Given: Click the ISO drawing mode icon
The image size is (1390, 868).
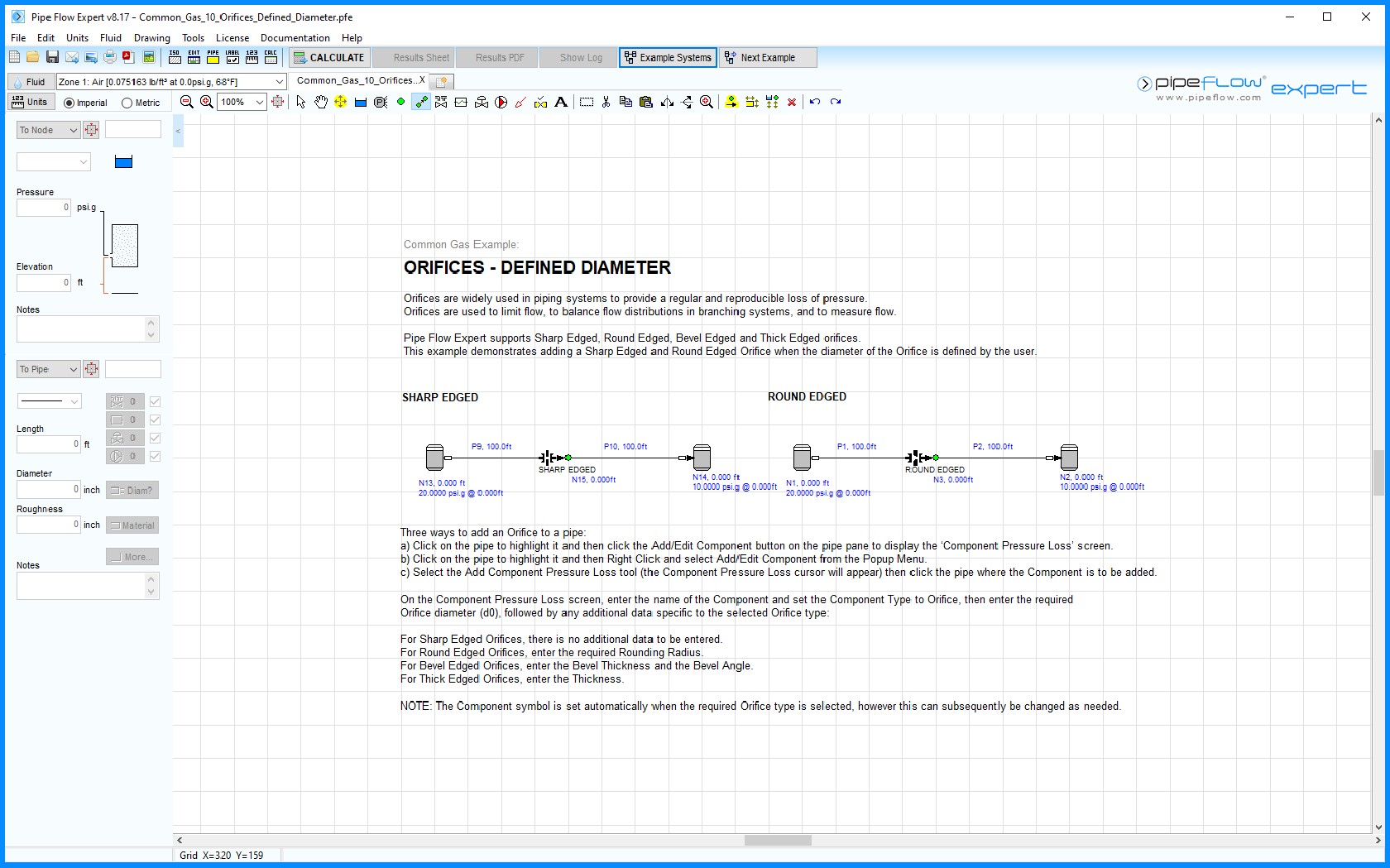Looking at the screenshot, I should 175,57.
